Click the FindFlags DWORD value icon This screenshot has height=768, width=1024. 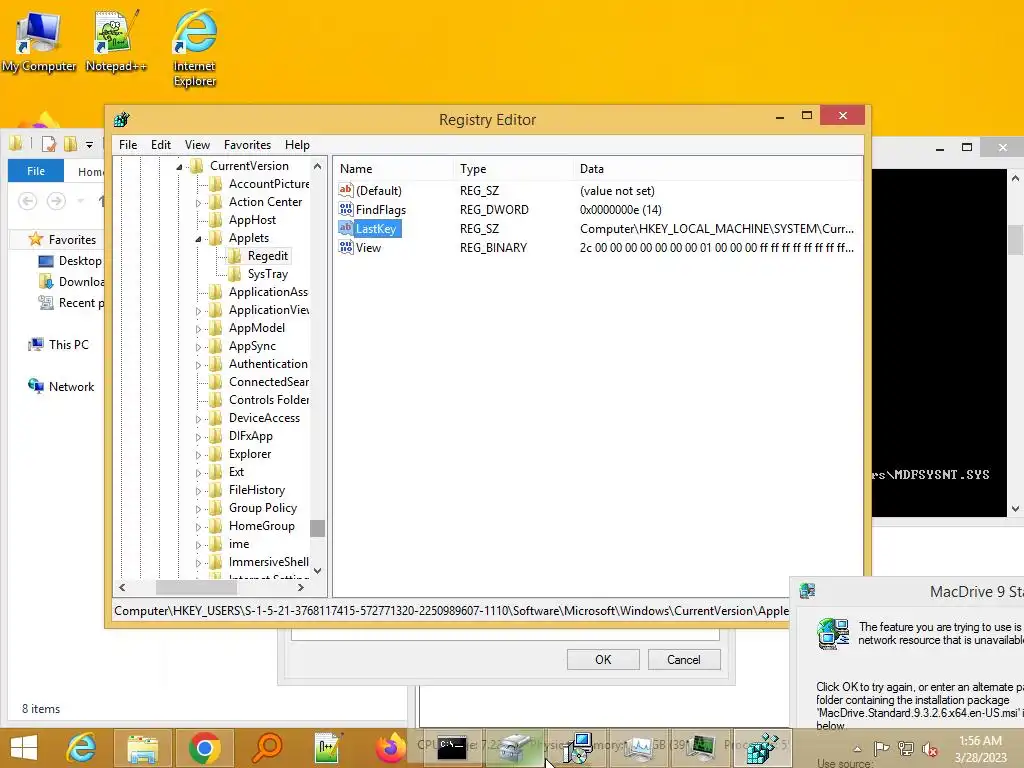pos(345,209)
